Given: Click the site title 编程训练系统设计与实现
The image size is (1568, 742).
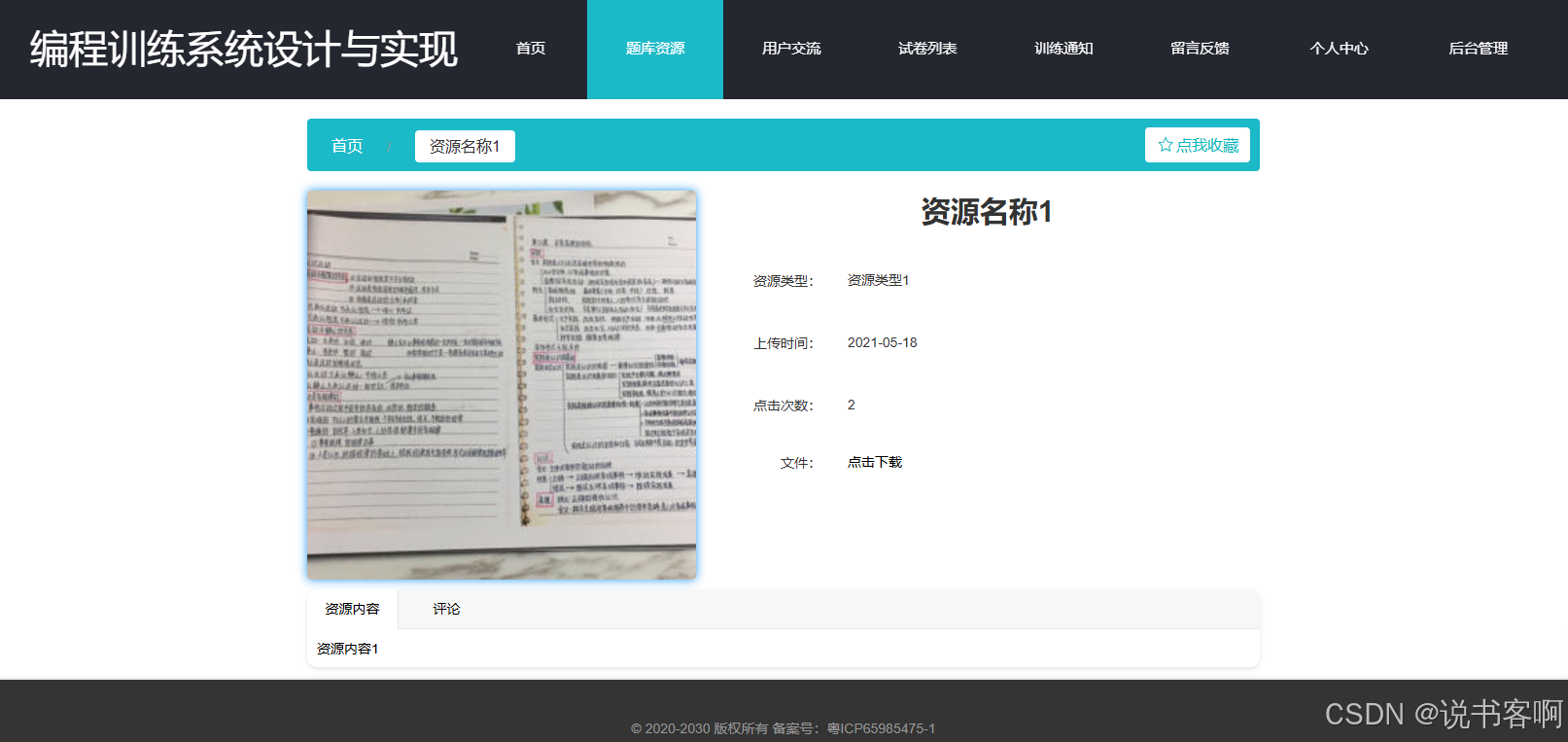Looking at the screenshot, I should point(244,50).
